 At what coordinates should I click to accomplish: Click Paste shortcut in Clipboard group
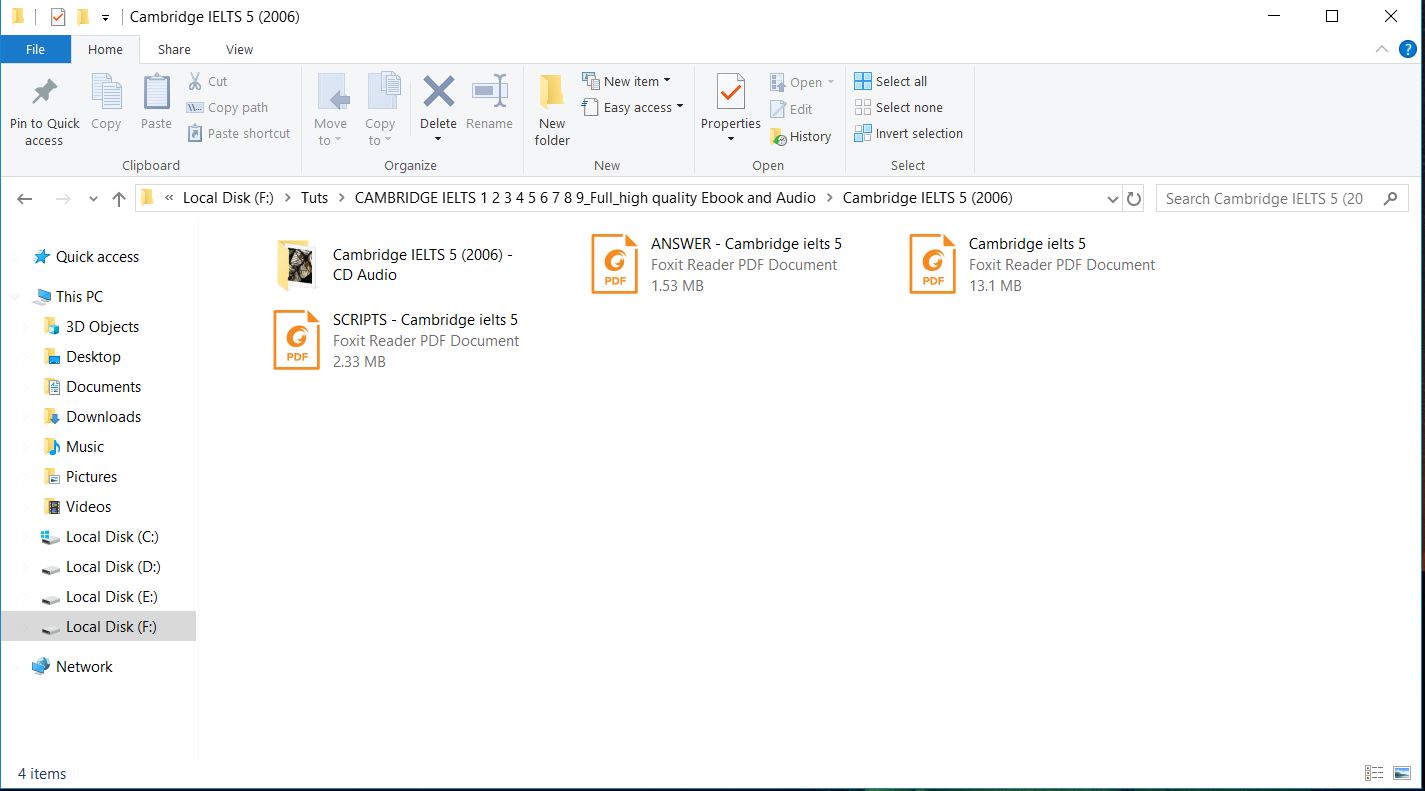point(238,133)
